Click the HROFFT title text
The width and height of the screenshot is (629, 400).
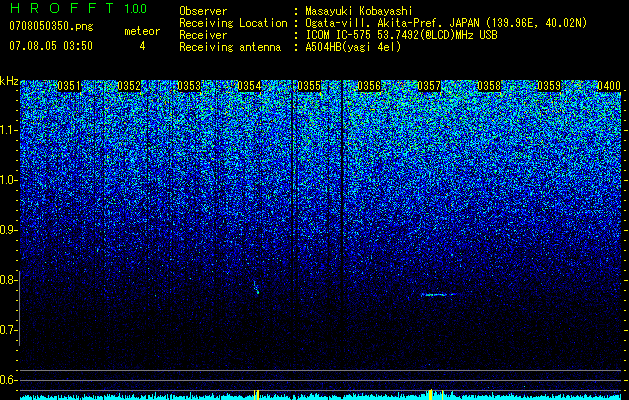(x=62, y=8)
